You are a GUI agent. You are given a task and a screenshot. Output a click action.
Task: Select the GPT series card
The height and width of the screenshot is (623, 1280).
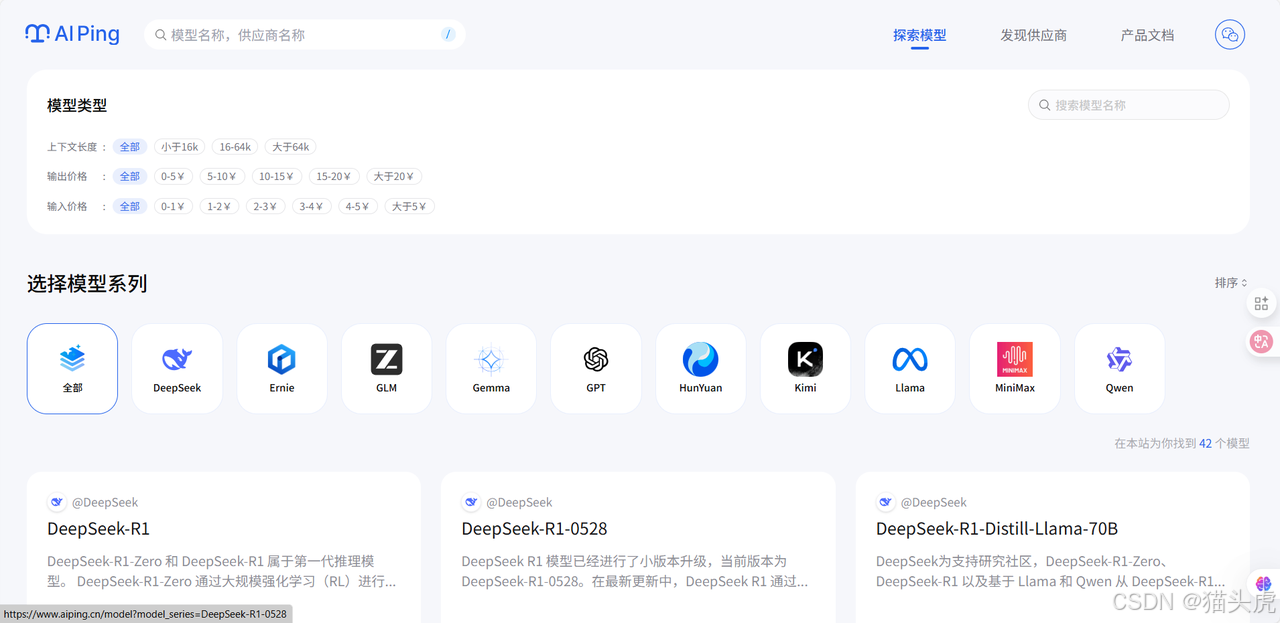[x=596, y=368]
